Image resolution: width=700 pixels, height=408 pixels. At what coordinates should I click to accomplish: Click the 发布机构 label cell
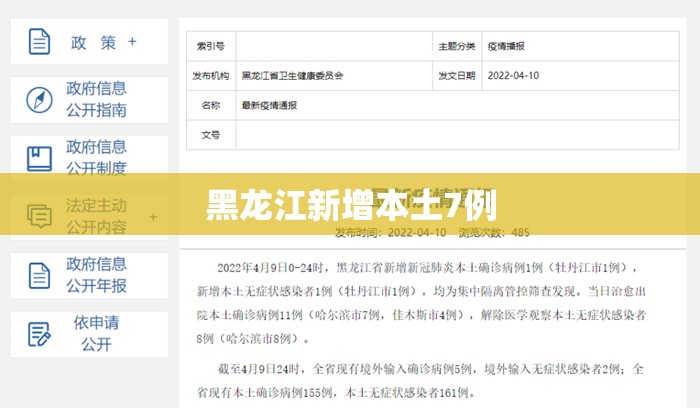[x=211, y=75]
